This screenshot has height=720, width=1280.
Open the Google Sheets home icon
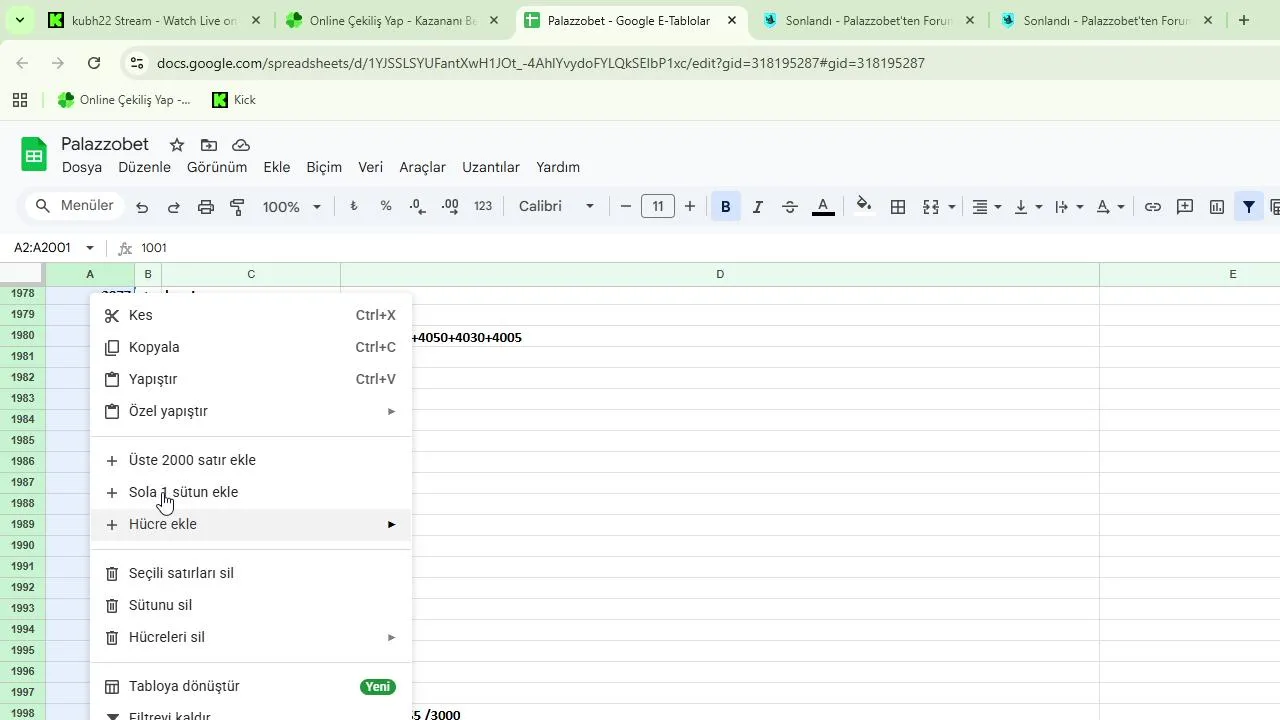pos(35,155)
